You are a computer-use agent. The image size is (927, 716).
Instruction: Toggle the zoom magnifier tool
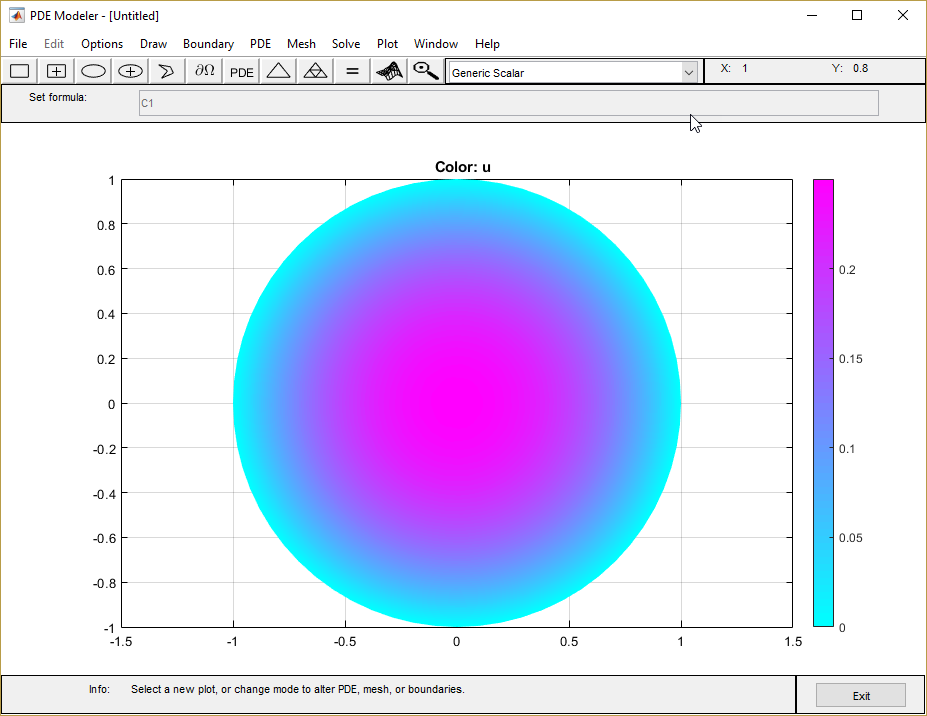tap(426, 72)
